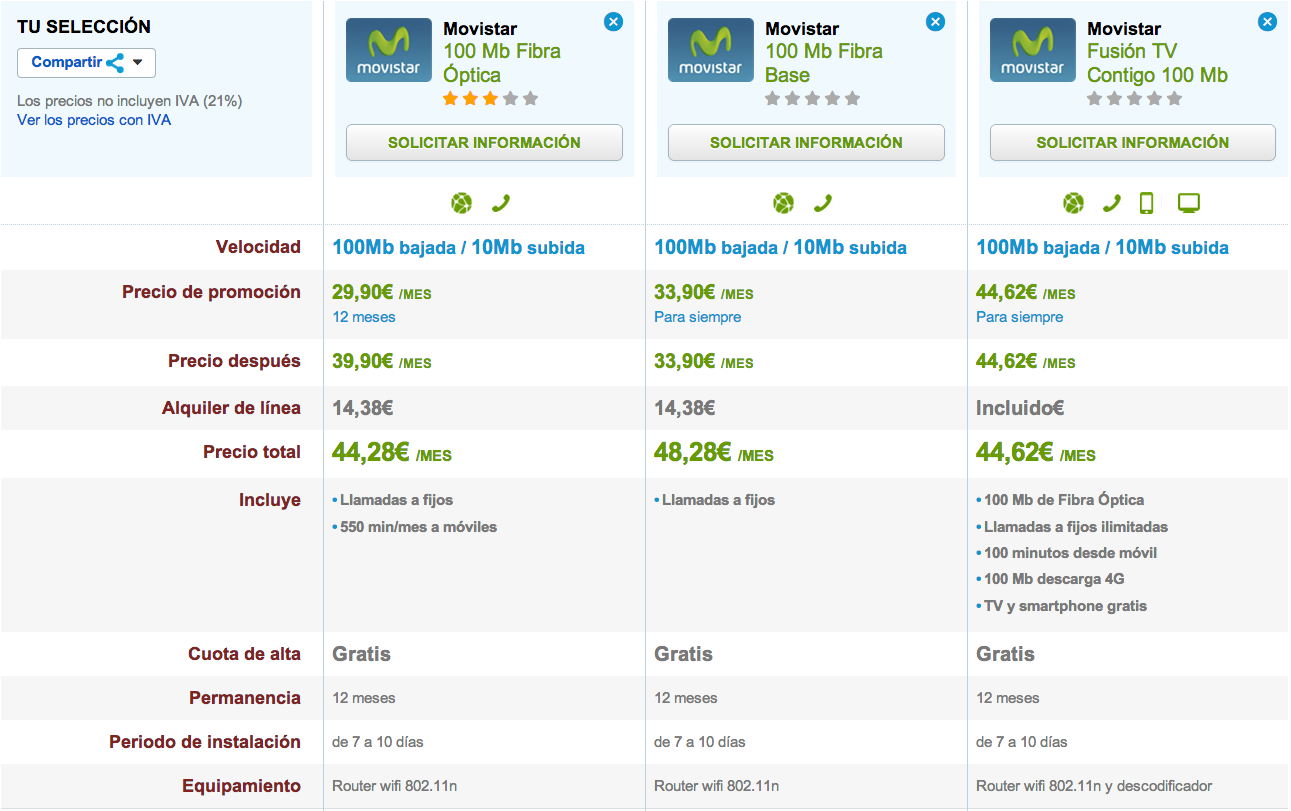Click phone icon under Fibra Óptica plan
1291x811 pixels.
(x=500, y=204)
